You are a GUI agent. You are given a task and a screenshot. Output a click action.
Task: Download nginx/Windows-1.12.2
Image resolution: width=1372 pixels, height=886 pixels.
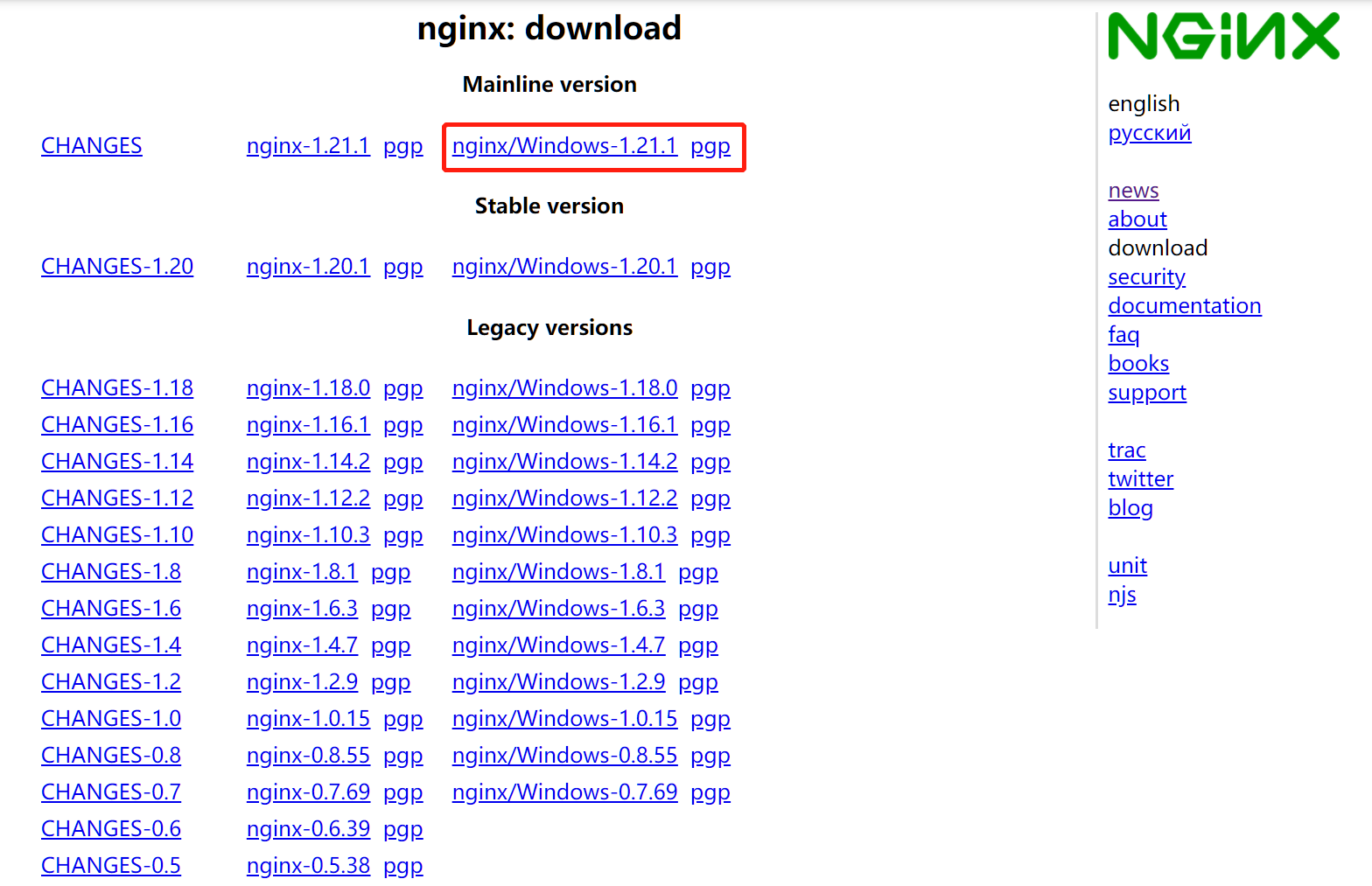pos(564,499)
